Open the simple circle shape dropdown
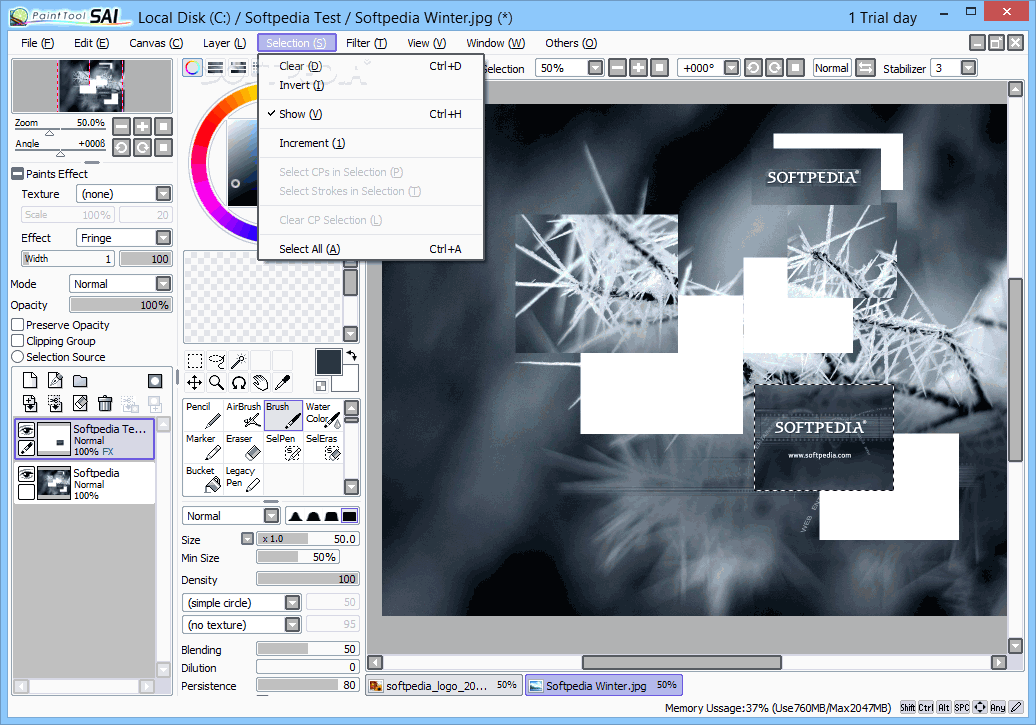The height and width of the screenshot is (725, 1036). [x=292, y=603]
